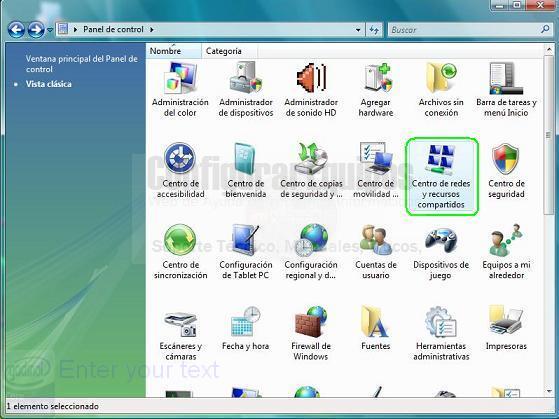This screenshot has width=559, height=419.
Task: Open Barra de tareas y menú Inicio
Action: (506, 89)
